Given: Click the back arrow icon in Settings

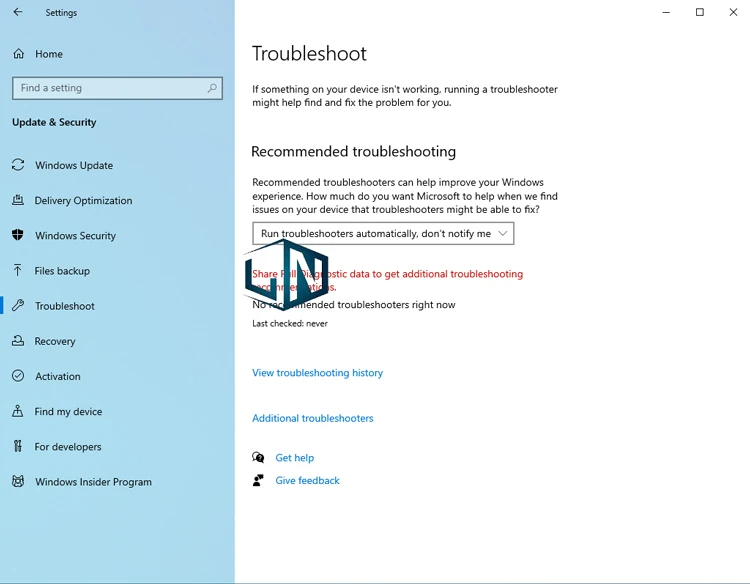Looking at the screenshot, I should click(18, 13).
